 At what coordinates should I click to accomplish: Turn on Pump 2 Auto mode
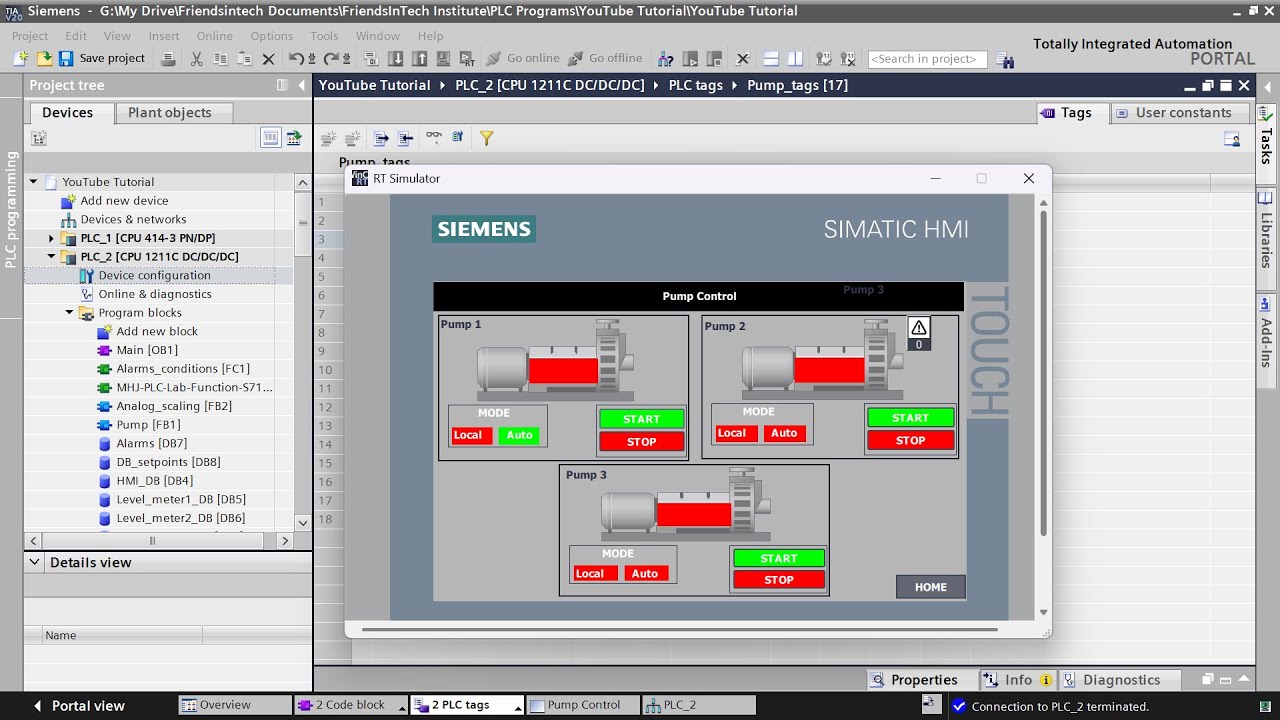tap(784, 433)
